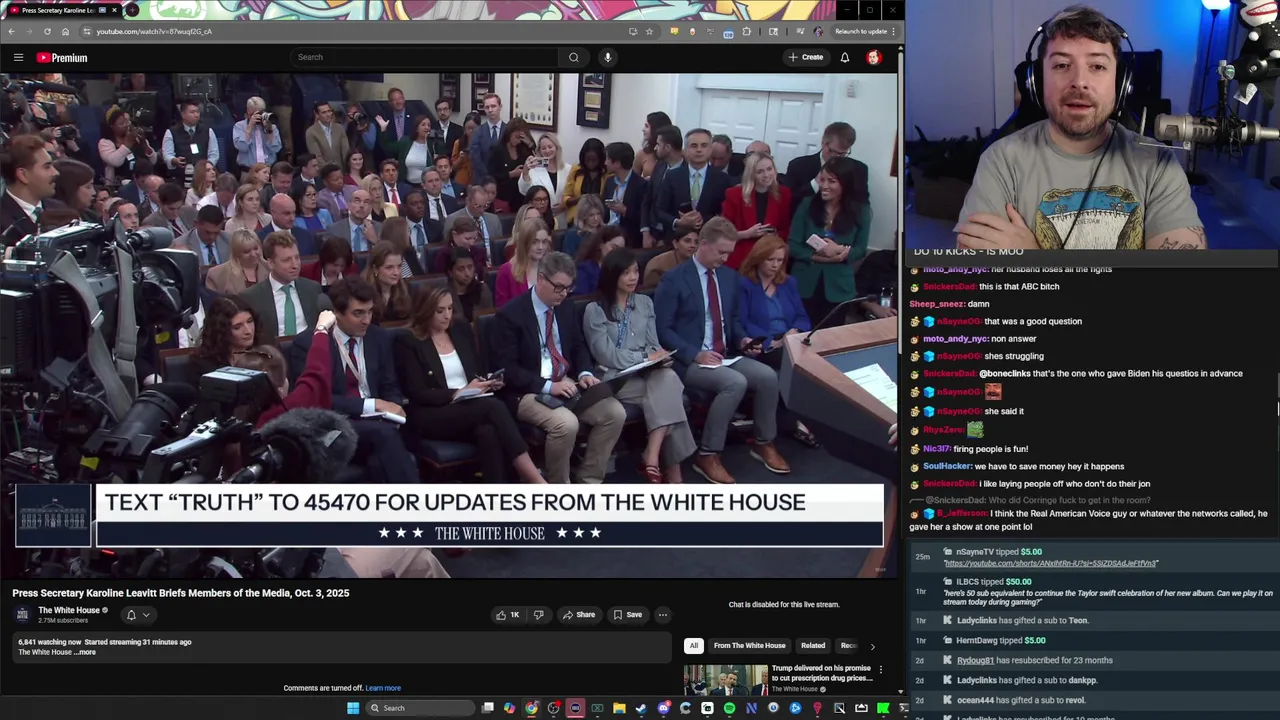Save the video to a playlist
The height and width of the screenshot is (720, 1280).
[x=628, y=615]
